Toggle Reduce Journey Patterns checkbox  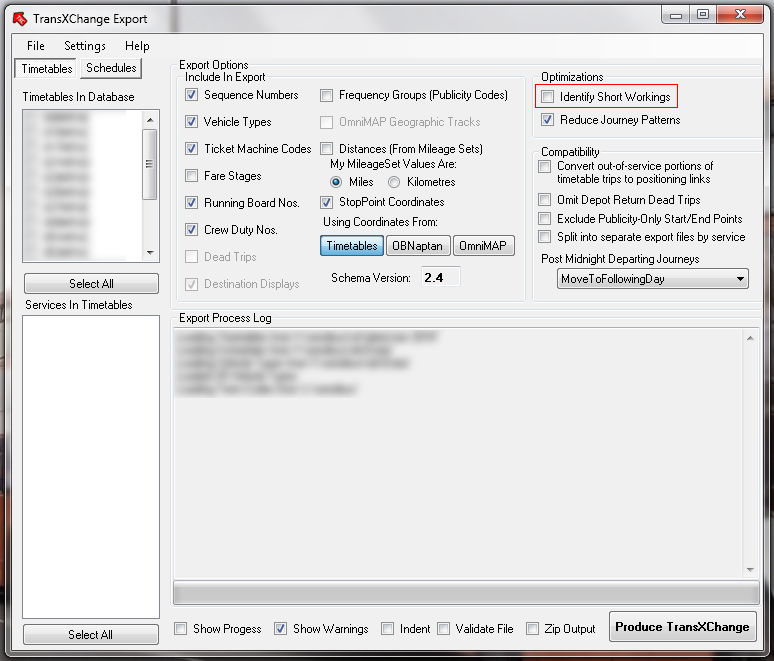[x=547, y=119]
